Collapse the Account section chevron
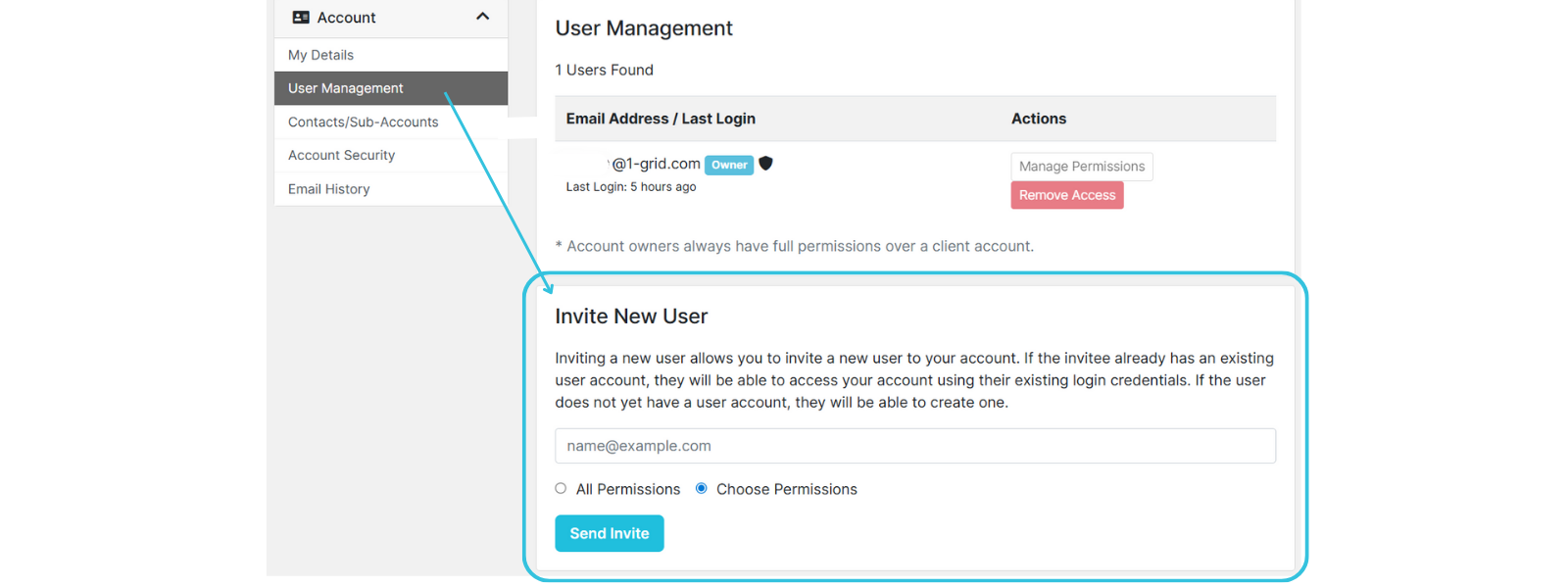The width and height of the screenshot is (1568, 588). (482, 17)
